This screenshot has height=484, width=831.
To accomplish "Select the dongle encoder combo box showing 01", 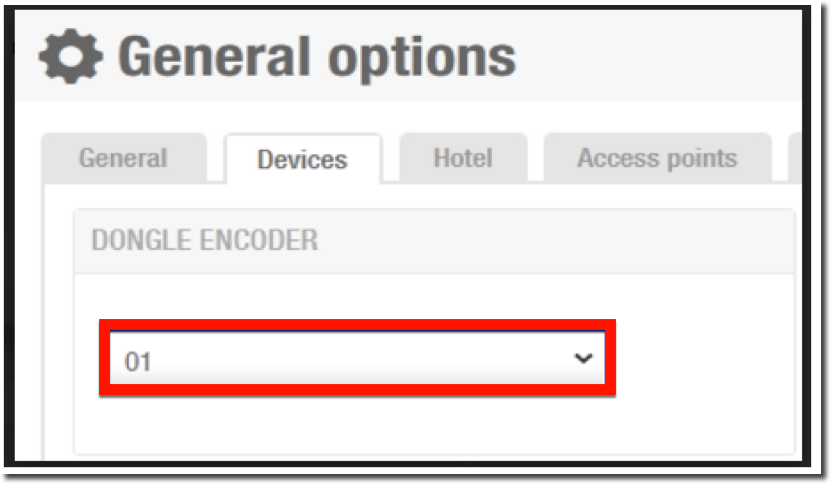I will [357, 358].
